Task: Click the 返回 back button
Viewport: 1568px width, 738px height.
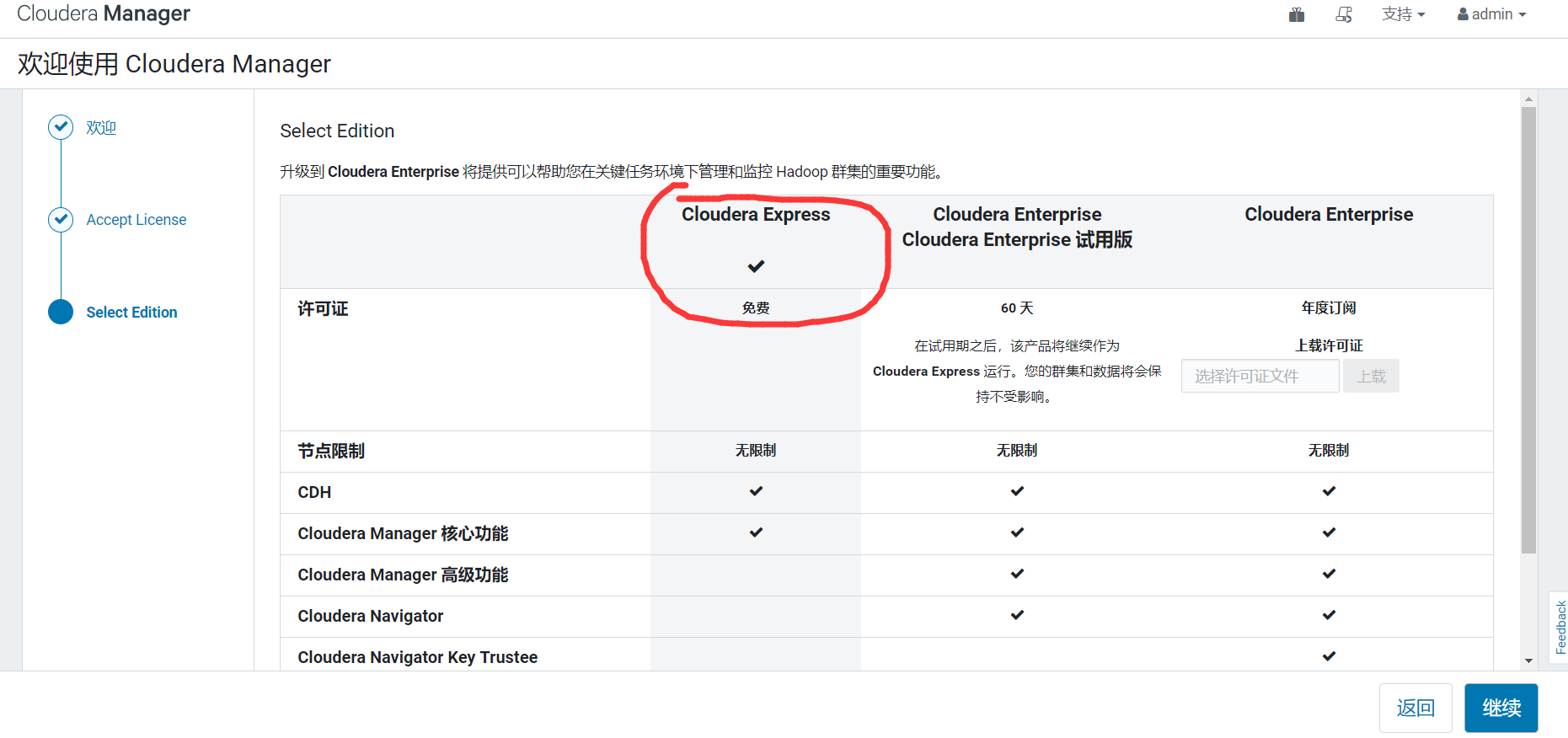Action: (1415, 708)
